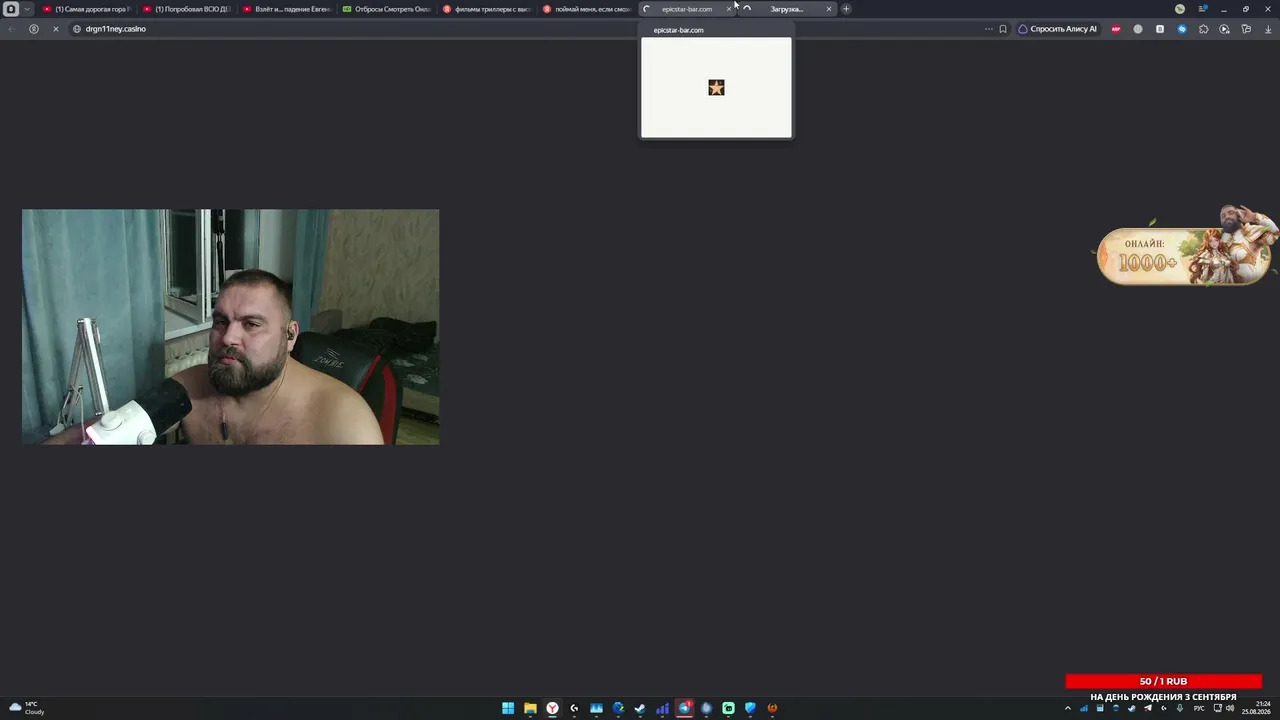This screenshot has height=720, width=1280.
Task: Open the microphone tray icon
Action: [x=1180, y=708]
